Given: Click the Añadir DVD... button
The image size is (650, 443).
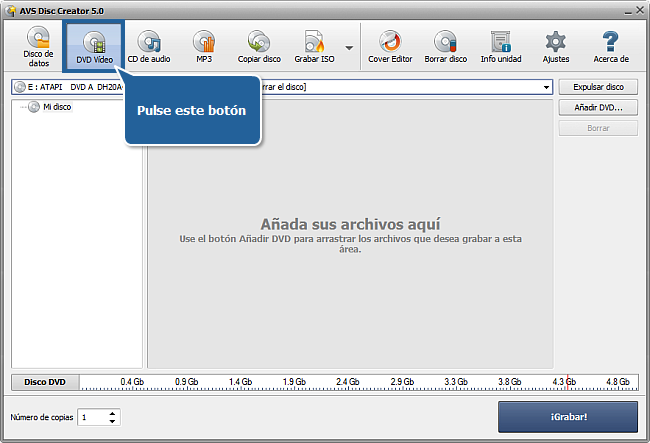Looking at the screenshot, I should (x=598, y=108).
